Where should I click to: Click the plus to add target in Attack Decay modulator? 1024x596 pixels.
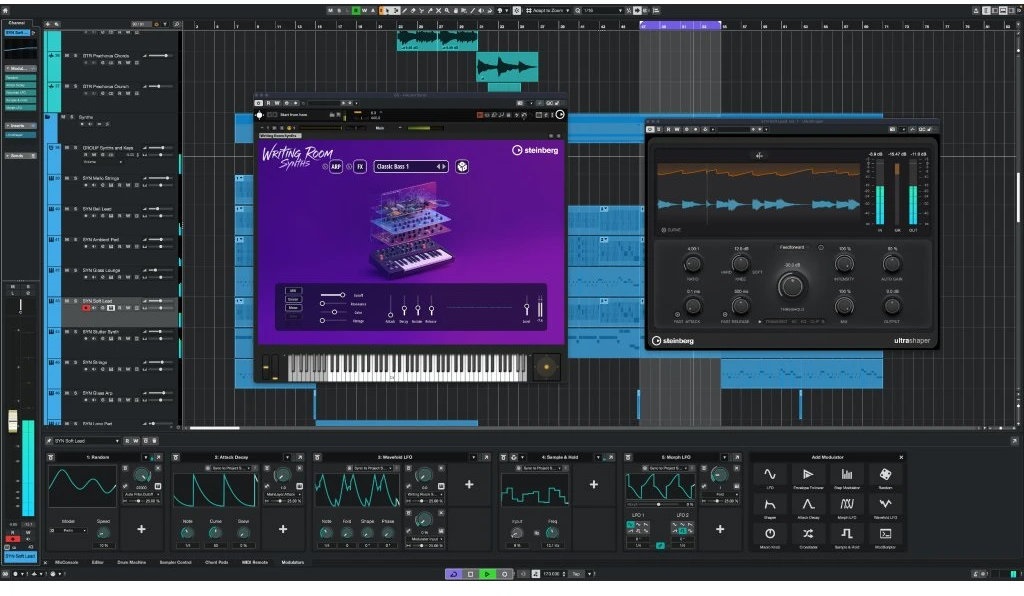pyautogui.click(x=283, y=529)
